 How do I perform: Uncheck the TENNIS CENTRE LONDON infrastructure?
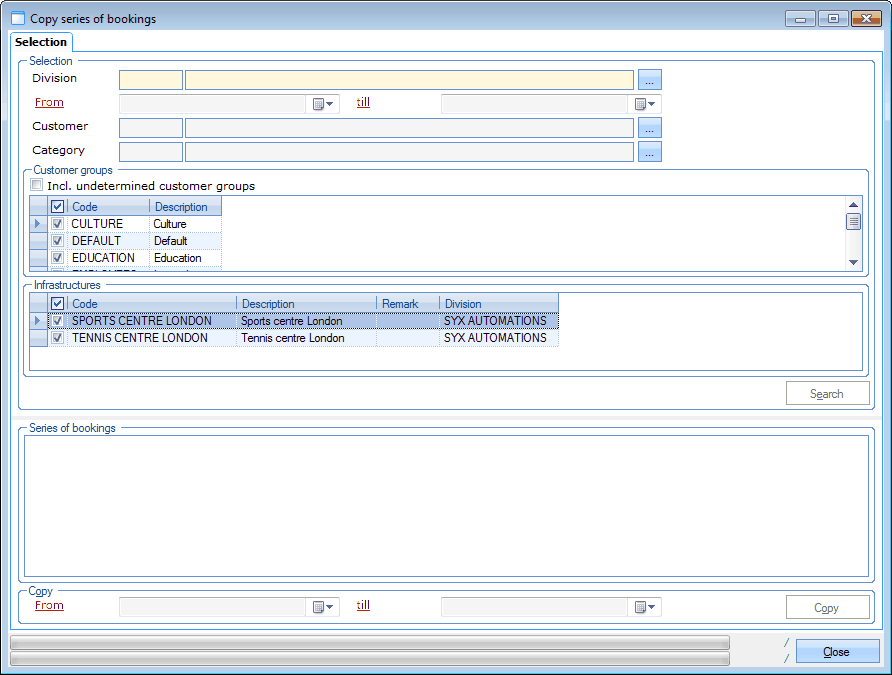pyautogui.click(x=58, y=338)
